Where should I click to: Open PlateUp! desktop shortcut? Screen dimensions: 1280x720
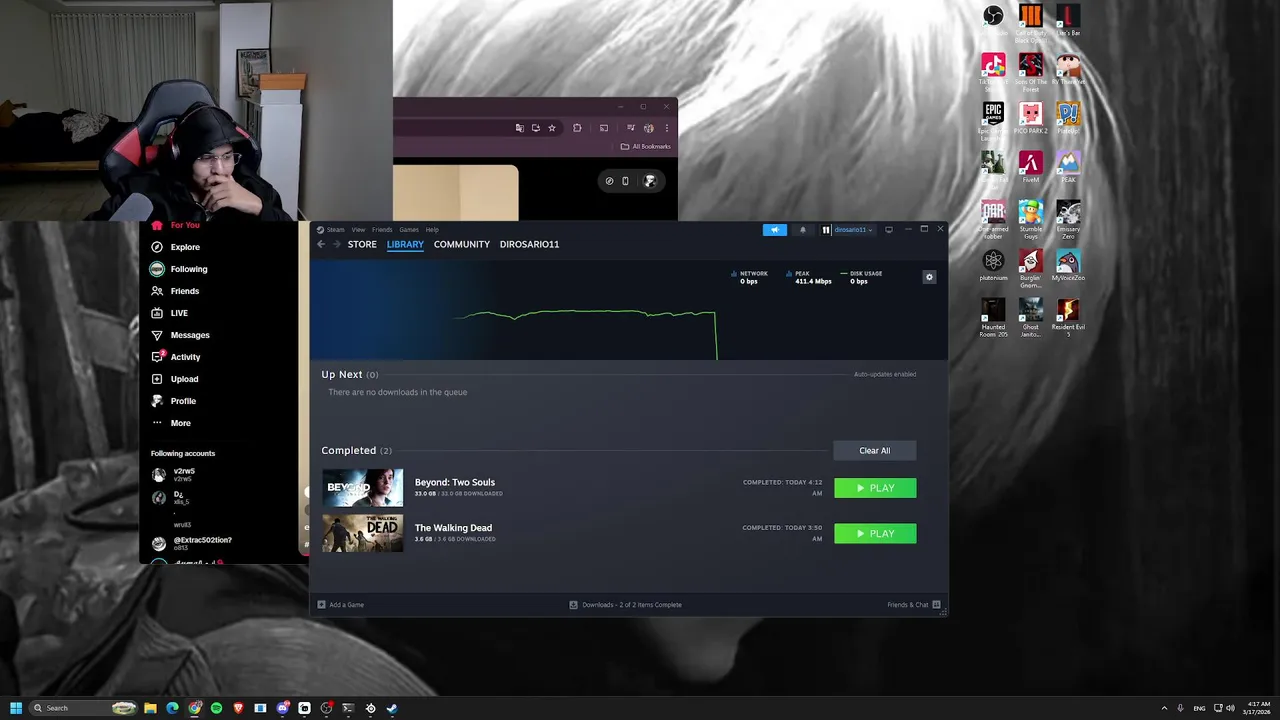1068,118
